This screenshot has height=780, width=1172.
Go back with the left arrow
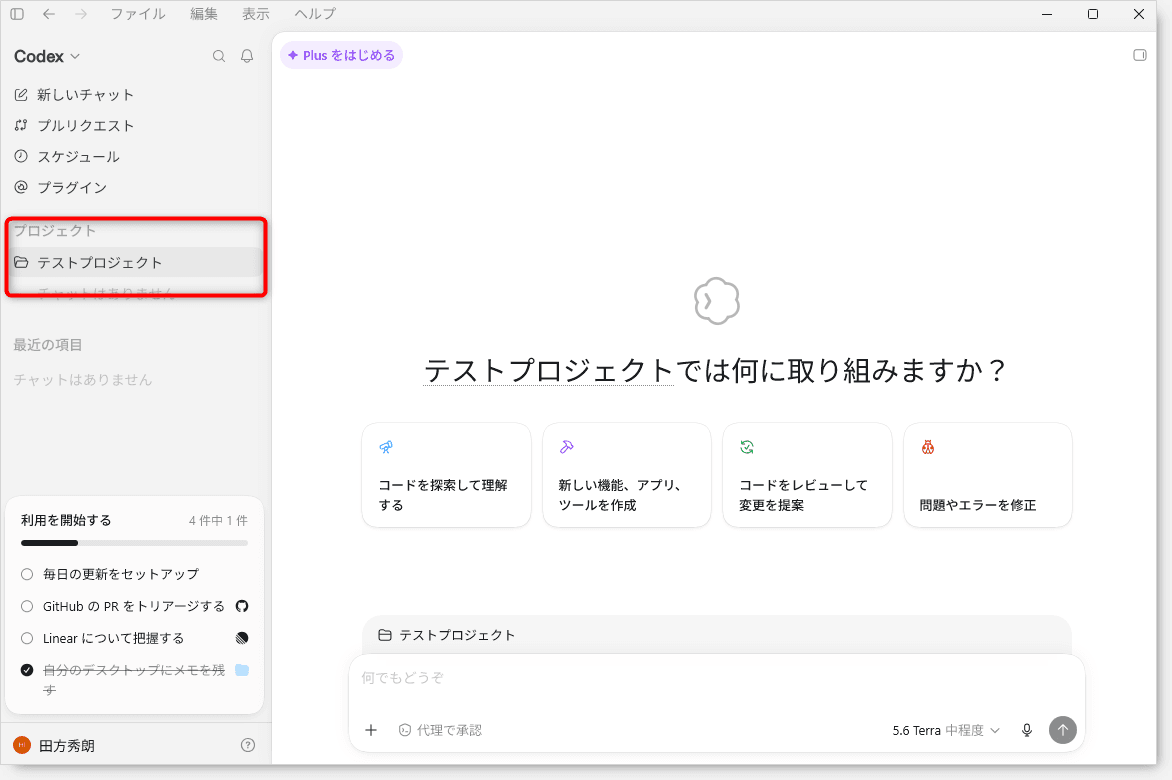click(49, 14)
